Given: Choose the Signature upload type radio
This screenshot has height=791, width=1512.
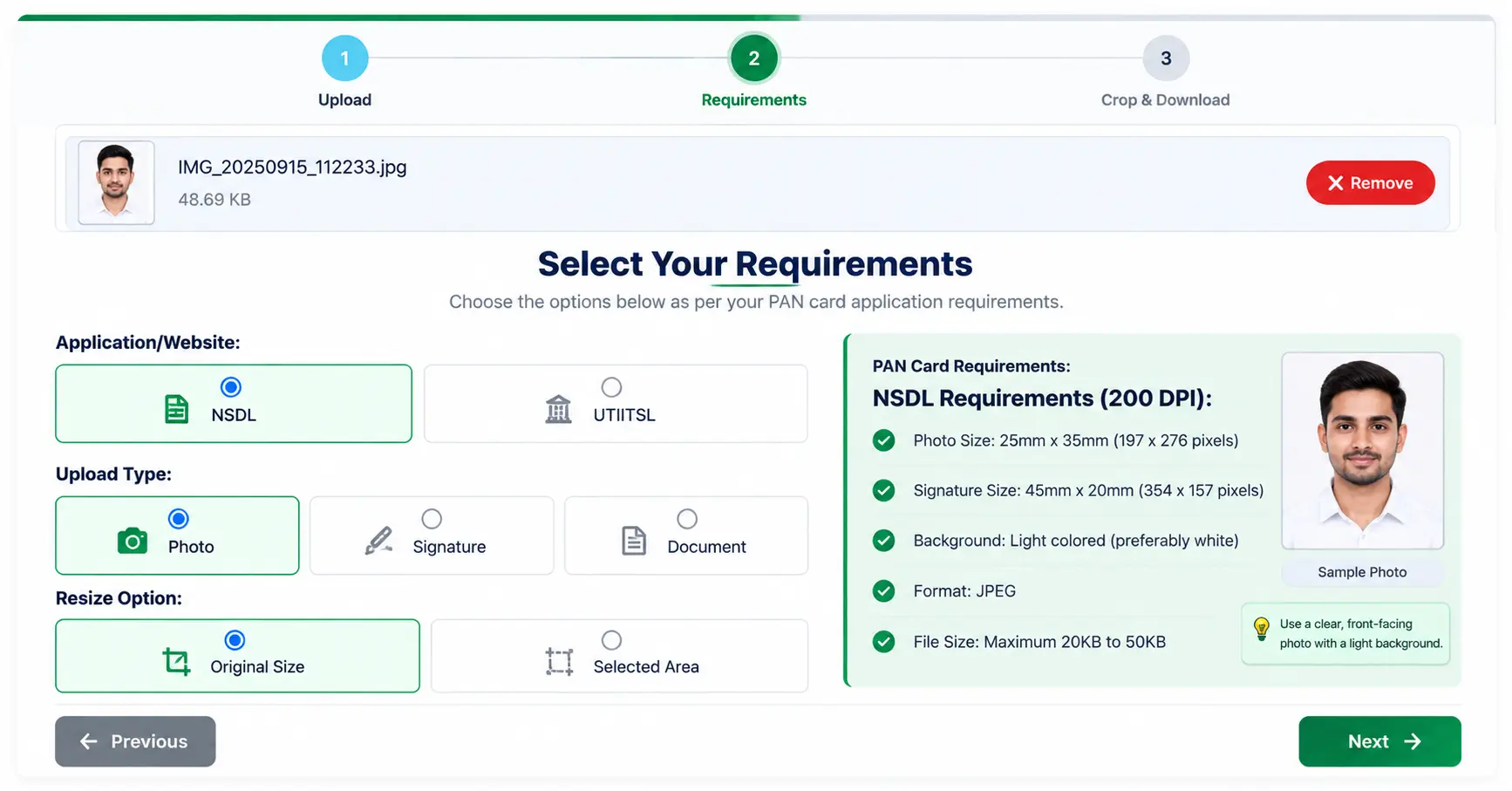Looking at the screenshot, I should pos(432,519).
